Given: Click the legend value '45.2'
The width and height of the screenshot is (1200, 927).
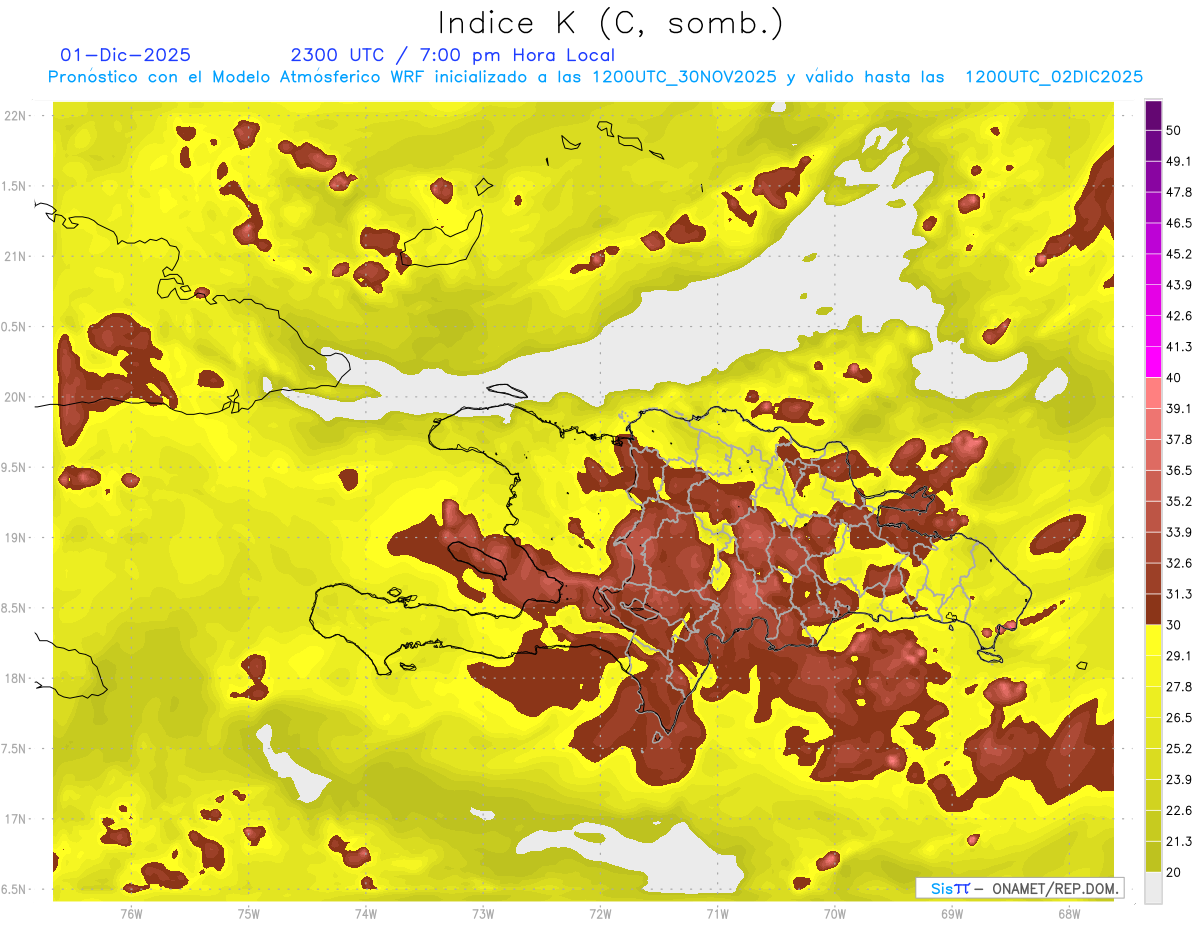Looking at the screenshot, I should (1179, 254).
